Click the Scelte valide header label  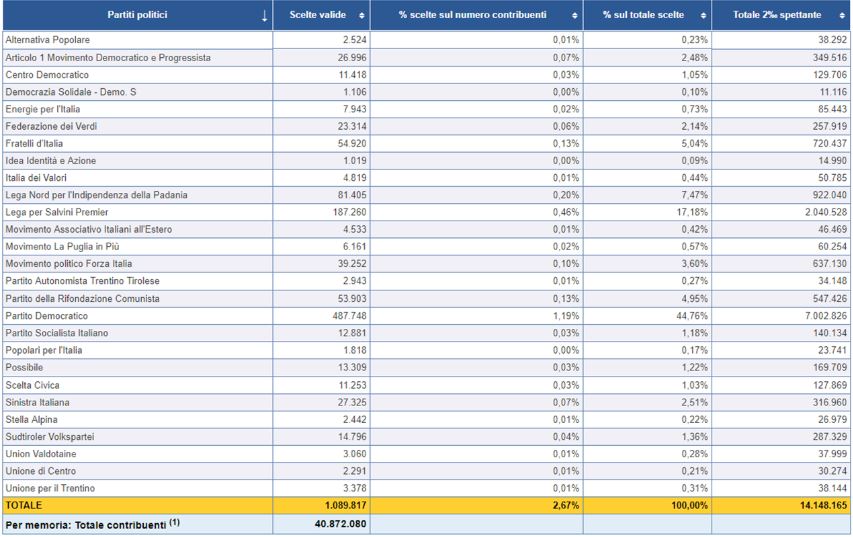pos(318,15)
